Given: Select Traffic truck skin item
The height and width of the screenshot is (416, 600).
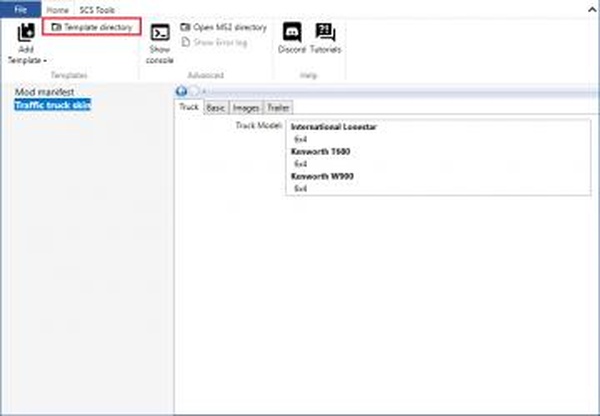Looking at the screenshot, I should [x=53, y=105].
